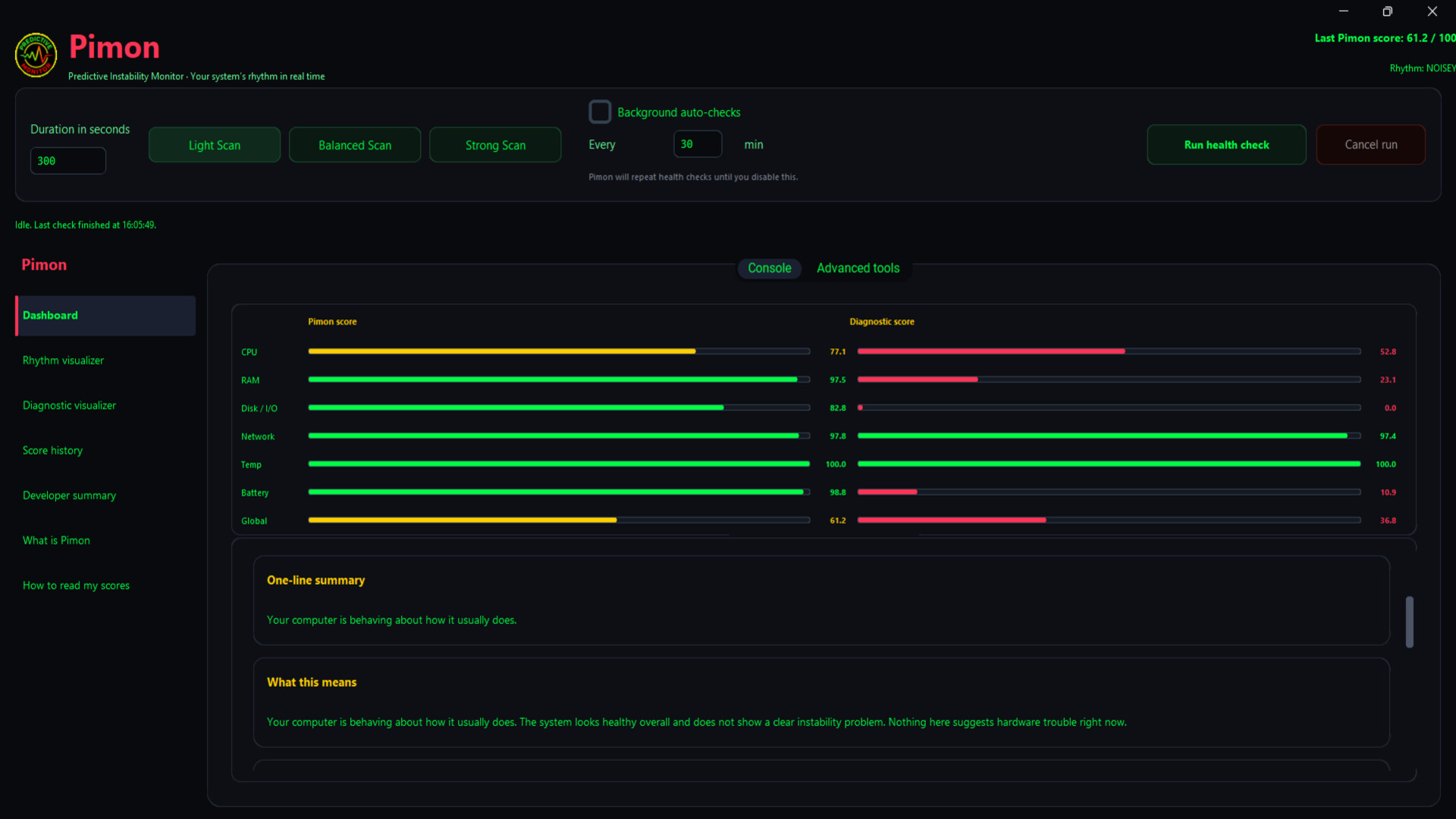Click the Battery Pimon score bar
The width and height of the screenshot is (1456, 819).
[x=559, y=492]
